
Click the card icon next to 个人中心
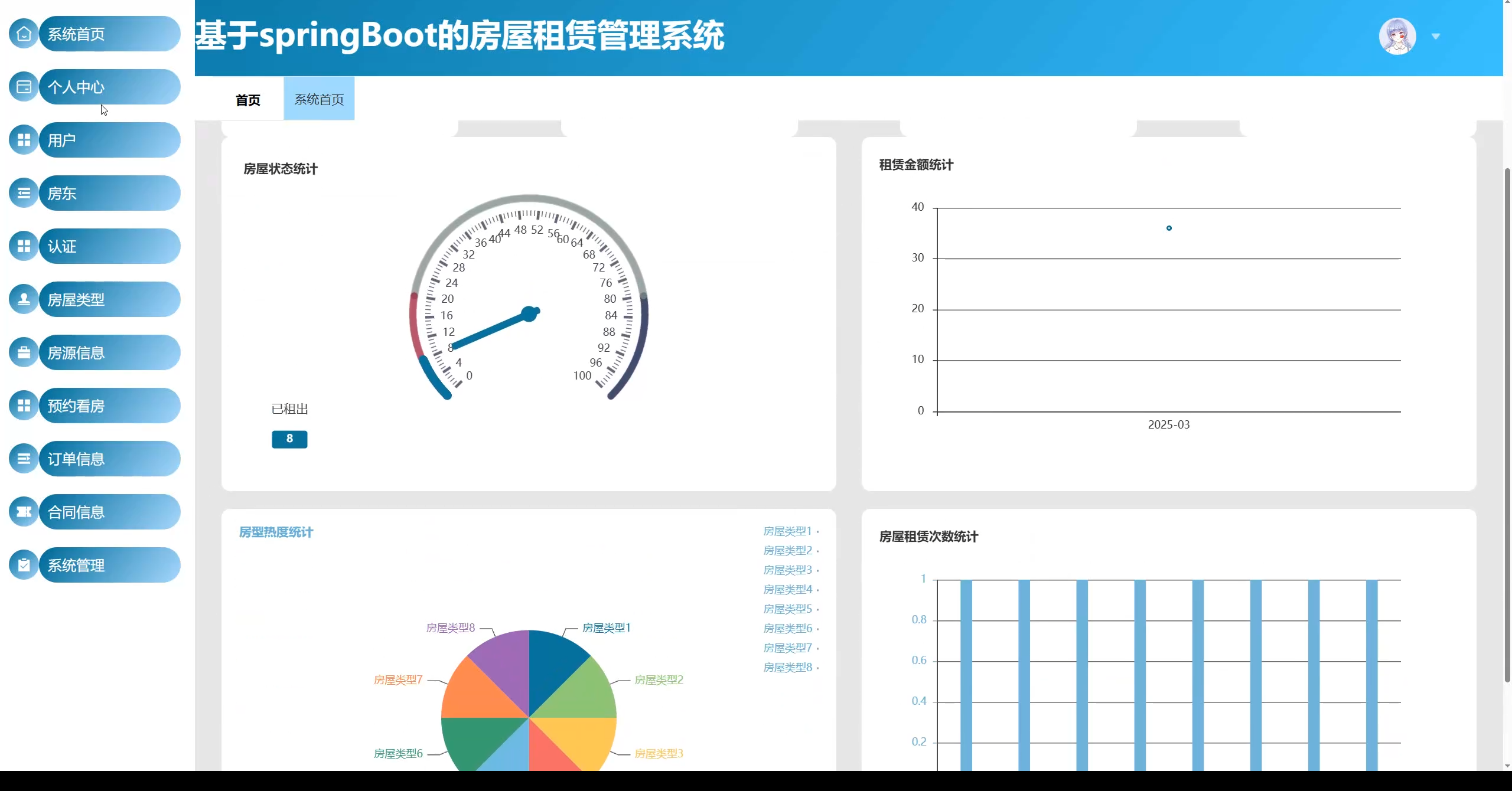[x=24, y=87]
